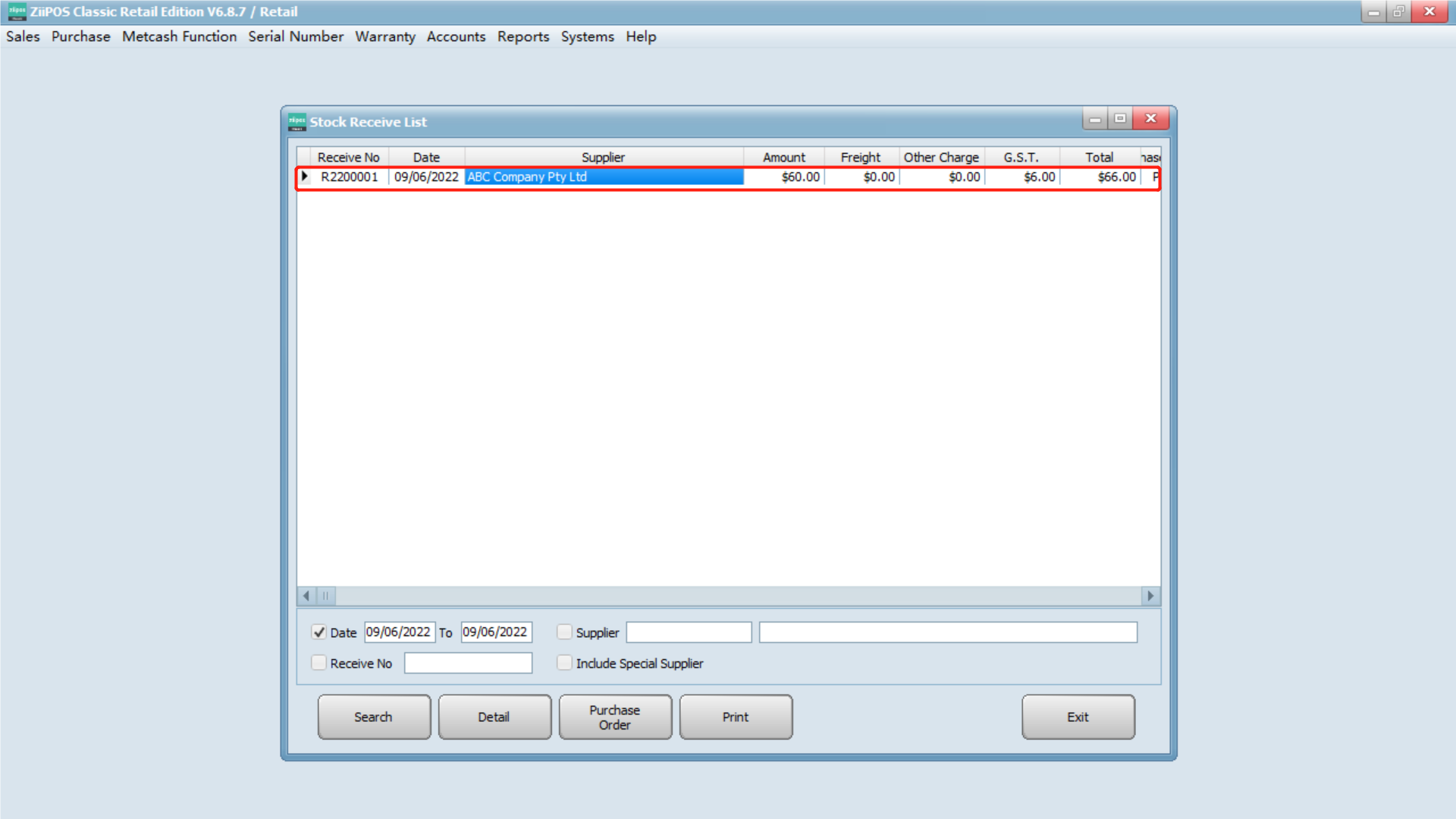Click the right scroll arrow of horizontal scrollbar
The image size is (1456, 819).
point(1150,596)
